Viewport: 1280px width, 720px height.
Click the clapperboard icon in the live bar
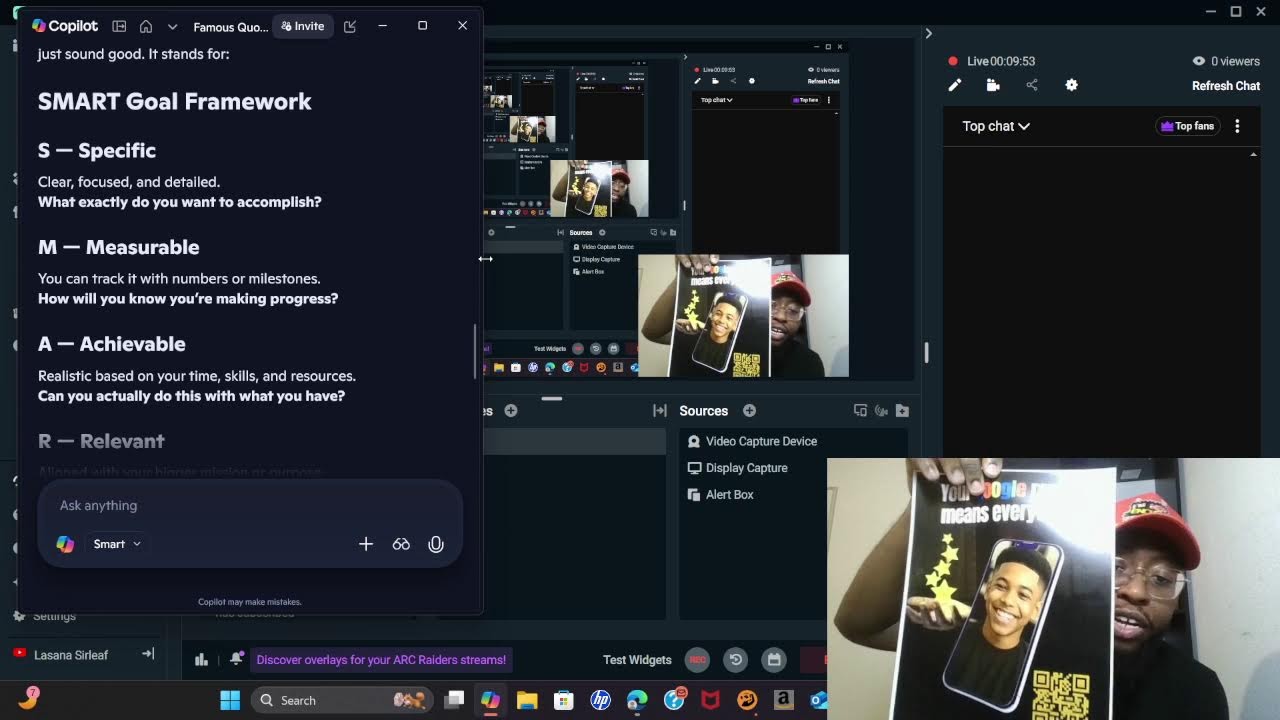(x=993, y=86)
